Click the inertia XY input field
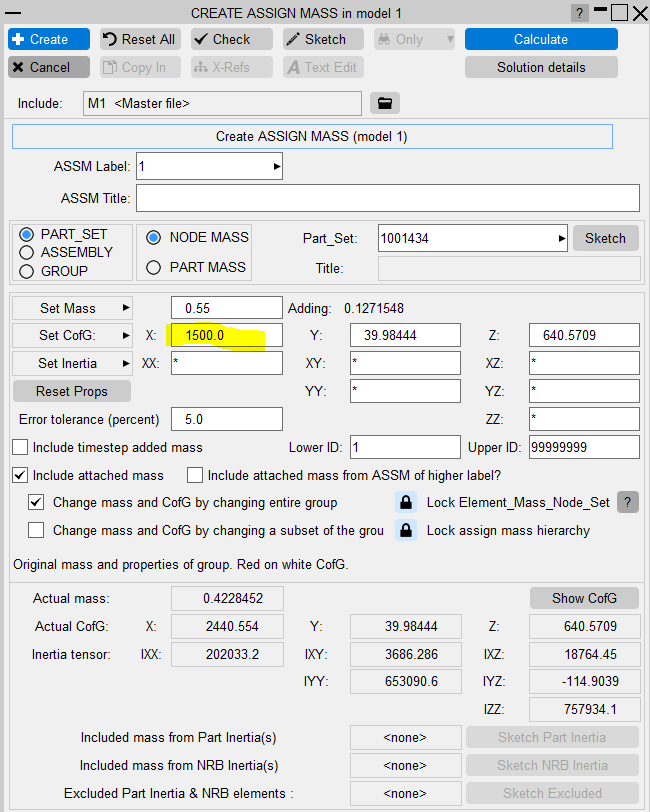Viewport: 650px width, 812px height. (x=405, y=363)
